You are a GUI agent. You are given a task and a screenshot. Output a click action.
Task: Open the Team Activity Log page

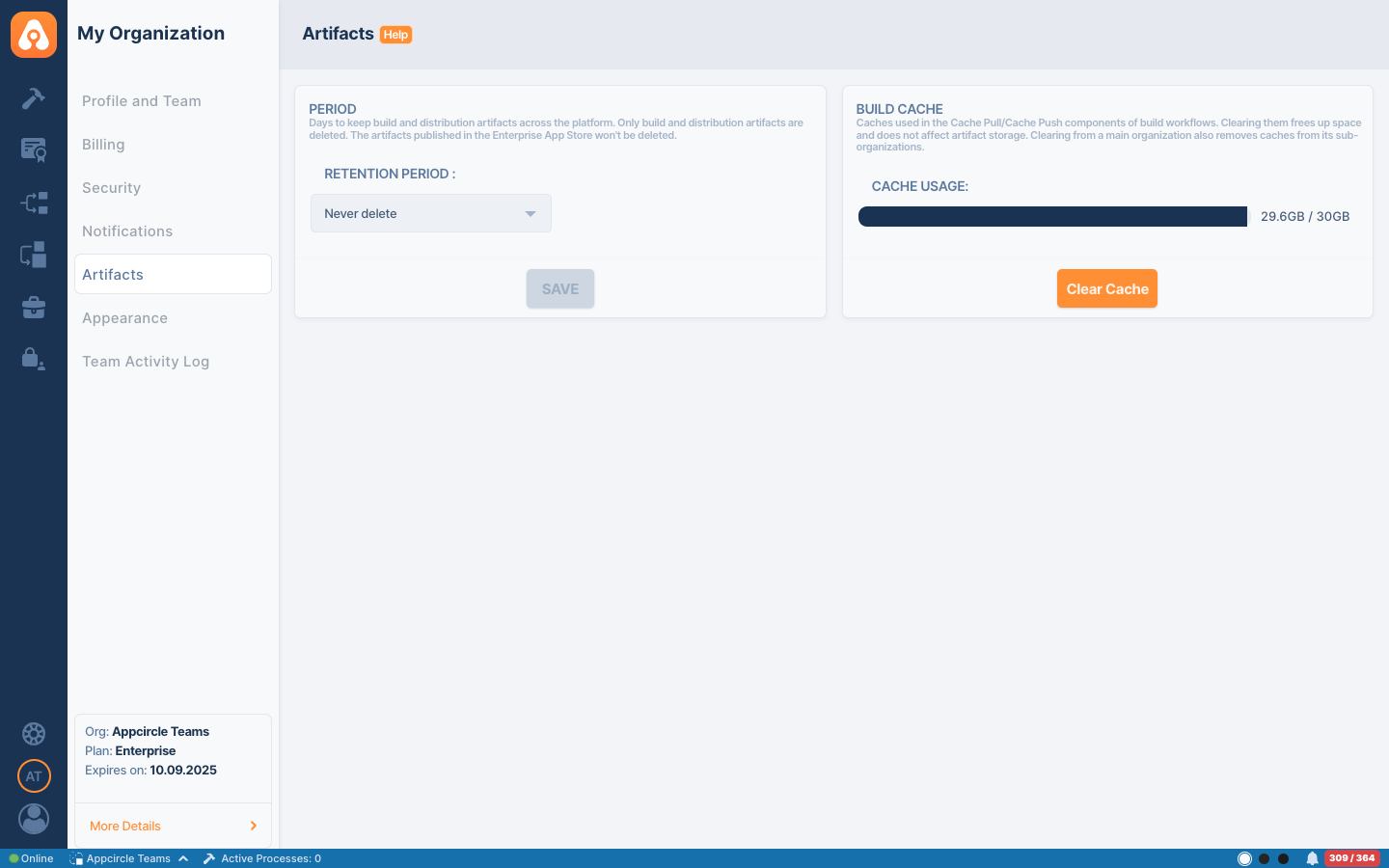[x=146, y=362]
